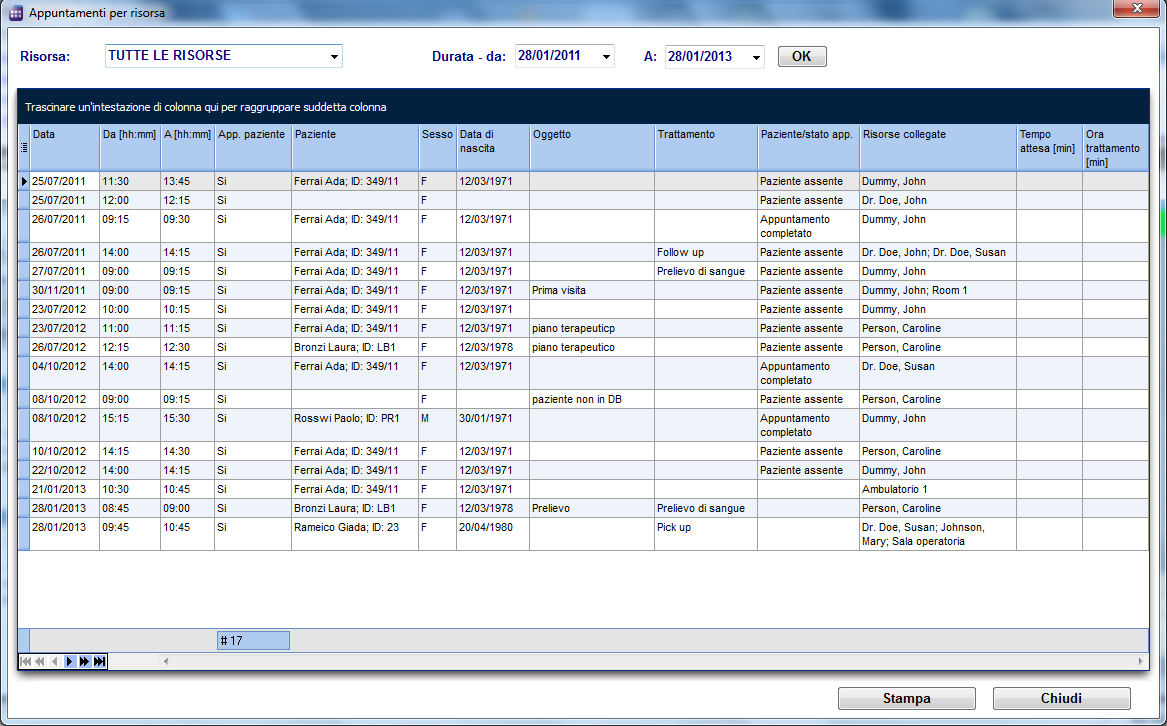
Task: Click Risorse cell Dr. Doe, Susan; Johnson, Mary
Action: click(x=938, y=534)
